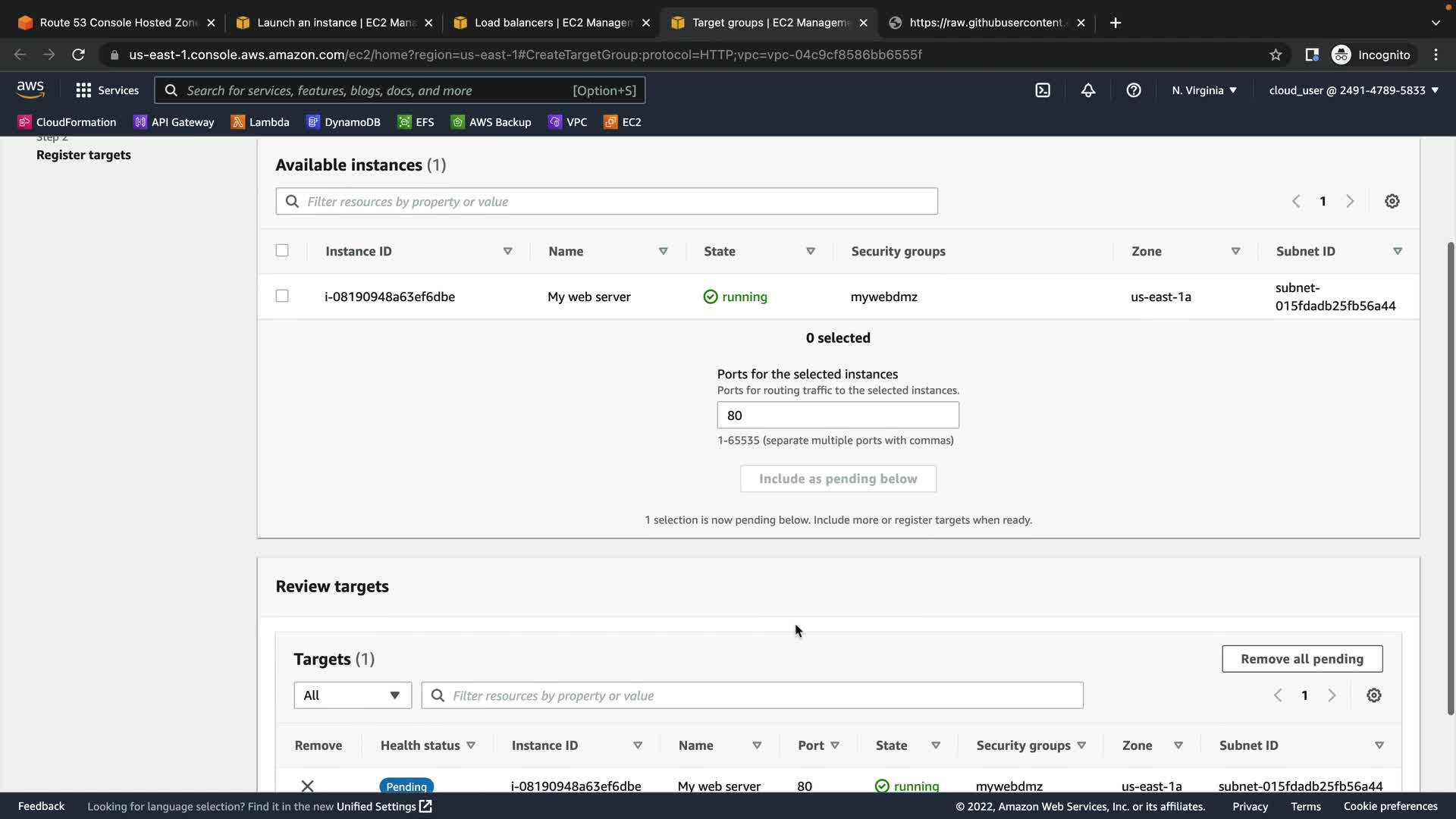
Task: Open the AWS help question mark icon
Action: click(1134, 90)
